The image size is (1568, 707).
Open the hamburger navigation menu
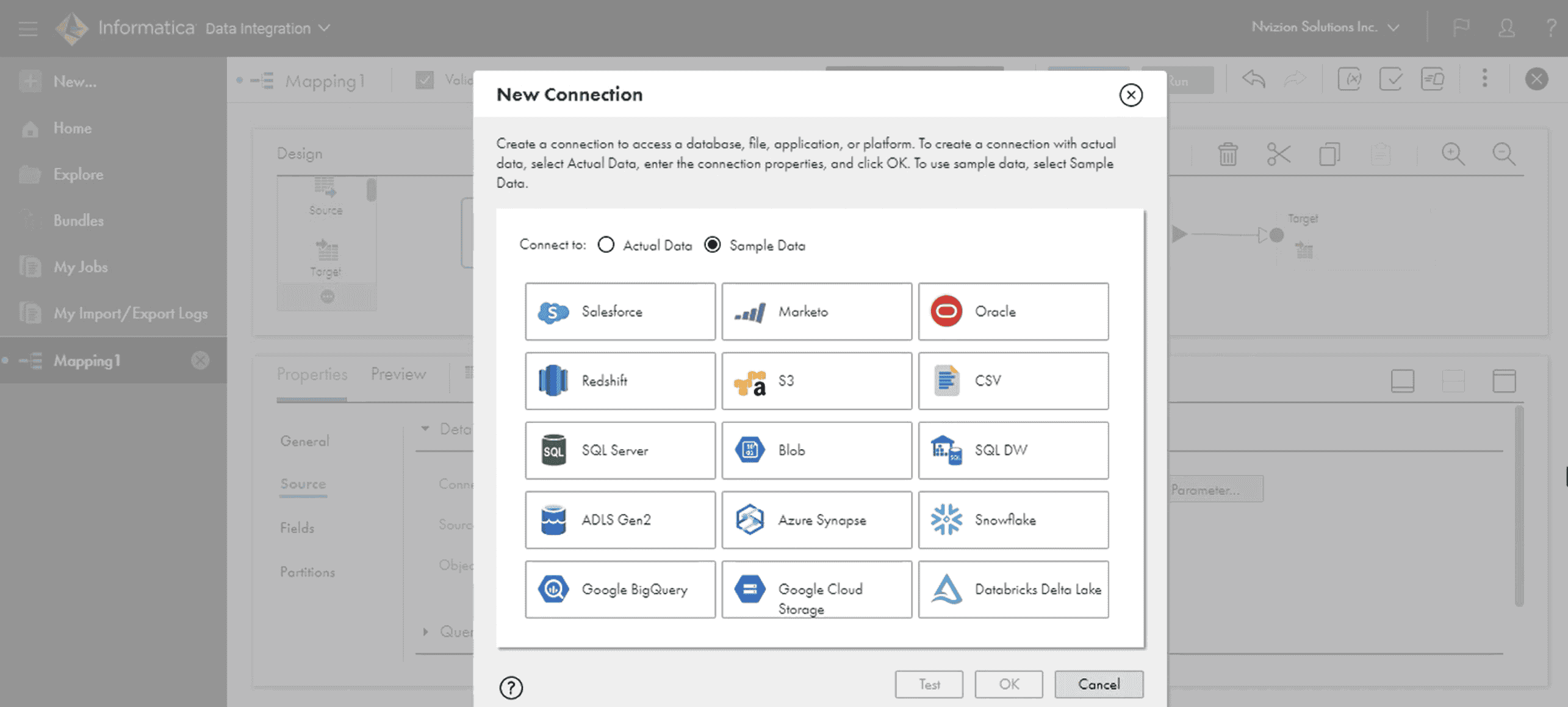click(28, 29)
